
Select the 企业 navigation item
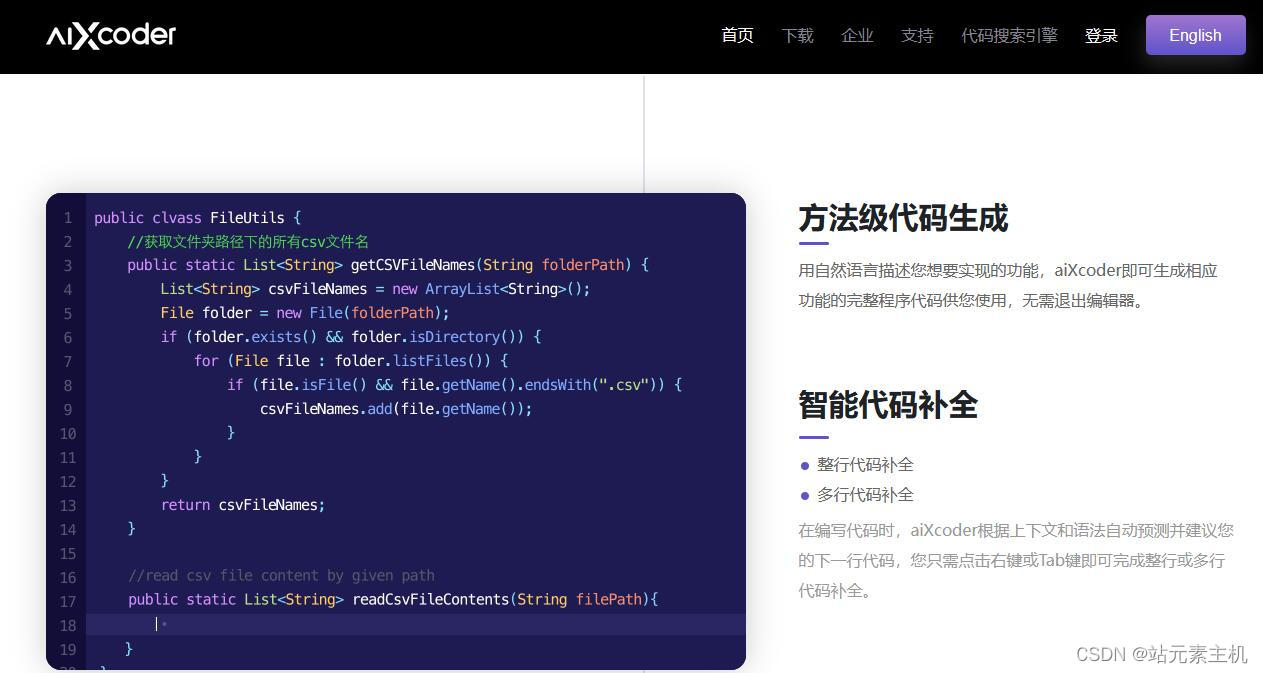pos(857,35)
